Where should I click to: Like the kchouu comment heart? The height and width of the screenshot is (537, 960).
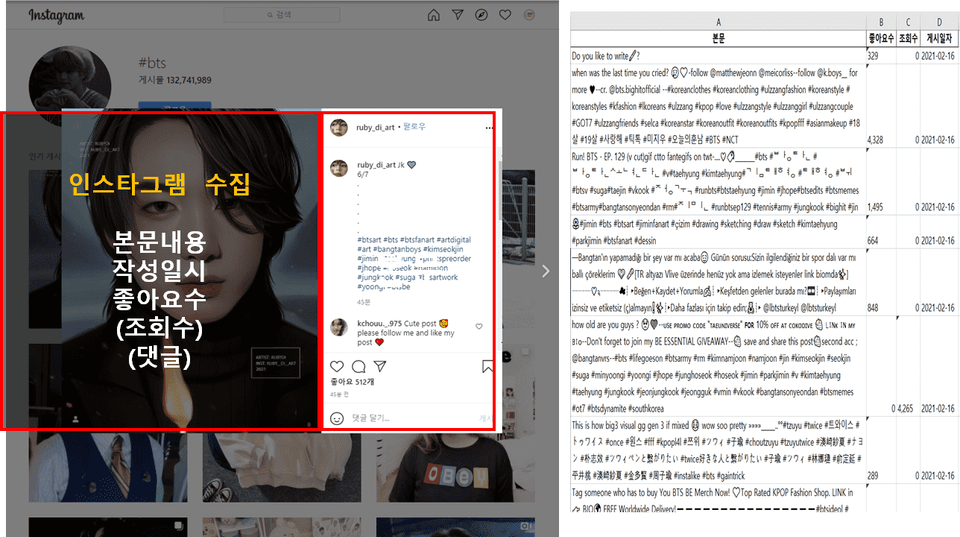(479, 326)
